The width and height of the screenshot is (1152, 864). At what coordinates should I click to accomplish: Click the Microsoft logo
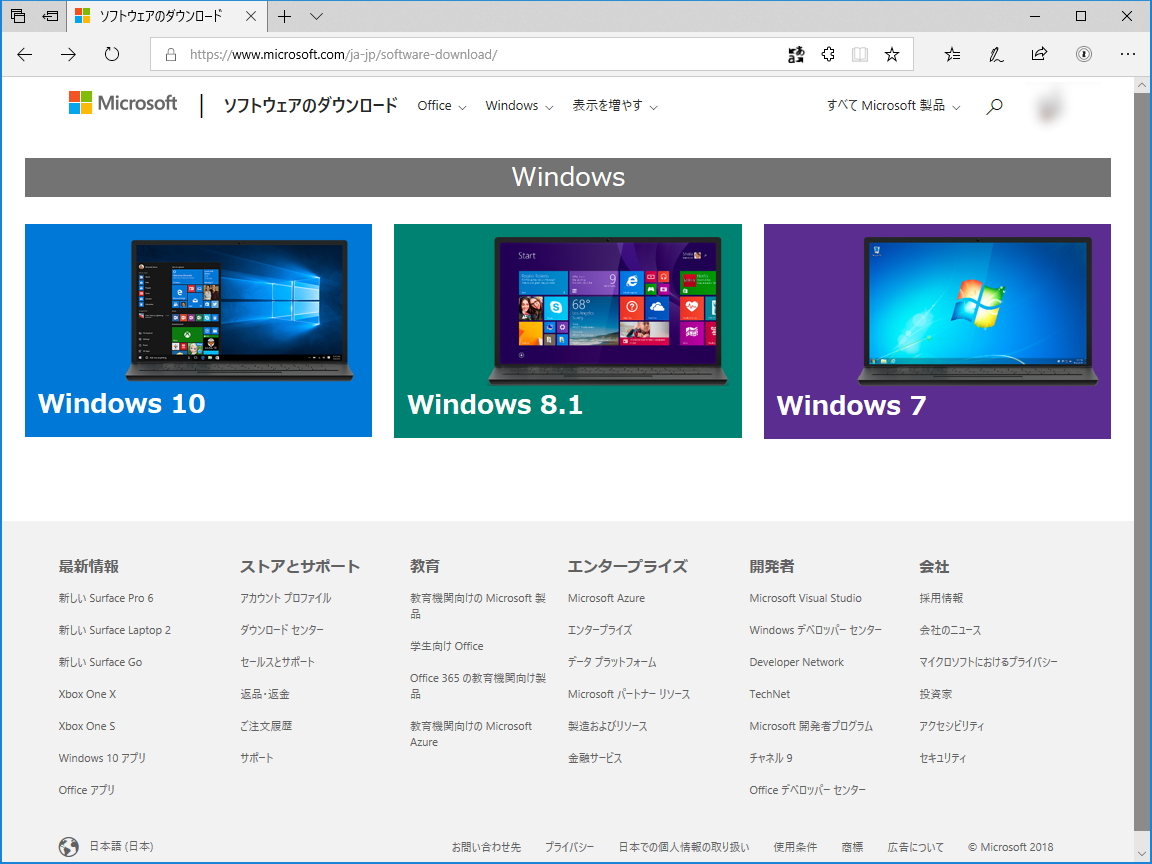[x=122, y=103]
